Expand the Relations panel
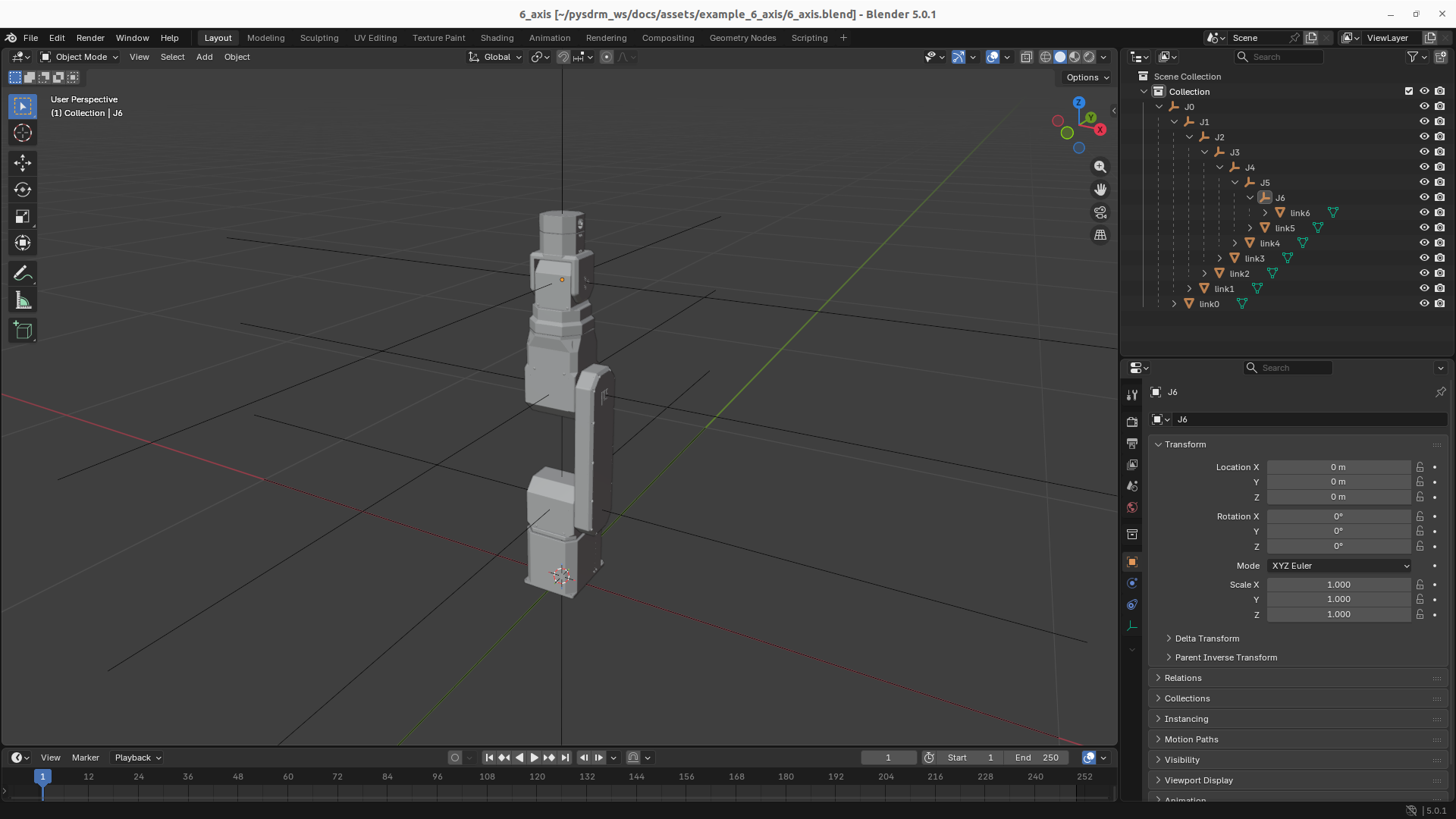 tap(1183, 678)
